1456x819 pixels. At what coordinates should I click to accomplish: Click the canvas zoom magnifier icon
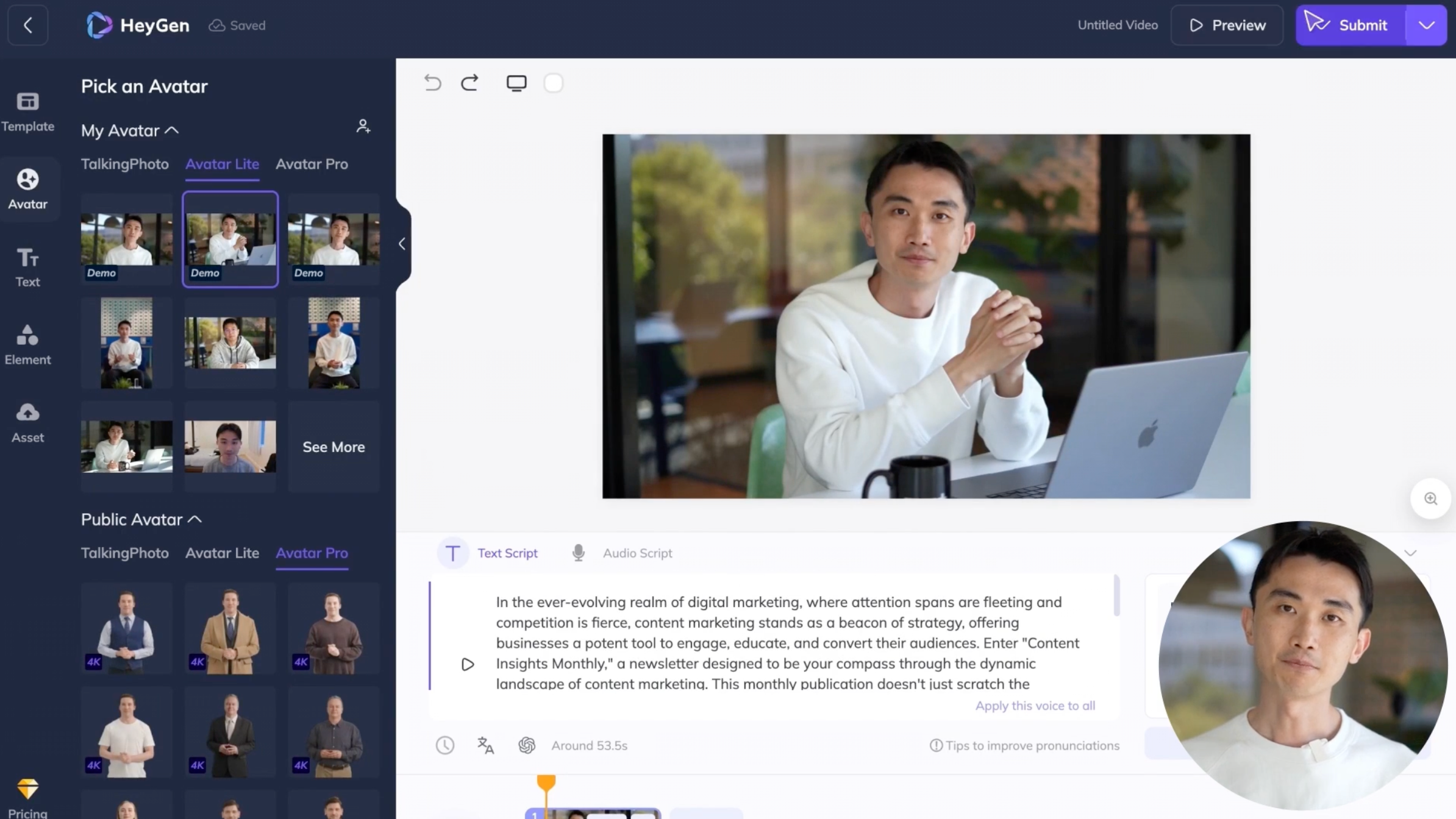pos(1430,499)
